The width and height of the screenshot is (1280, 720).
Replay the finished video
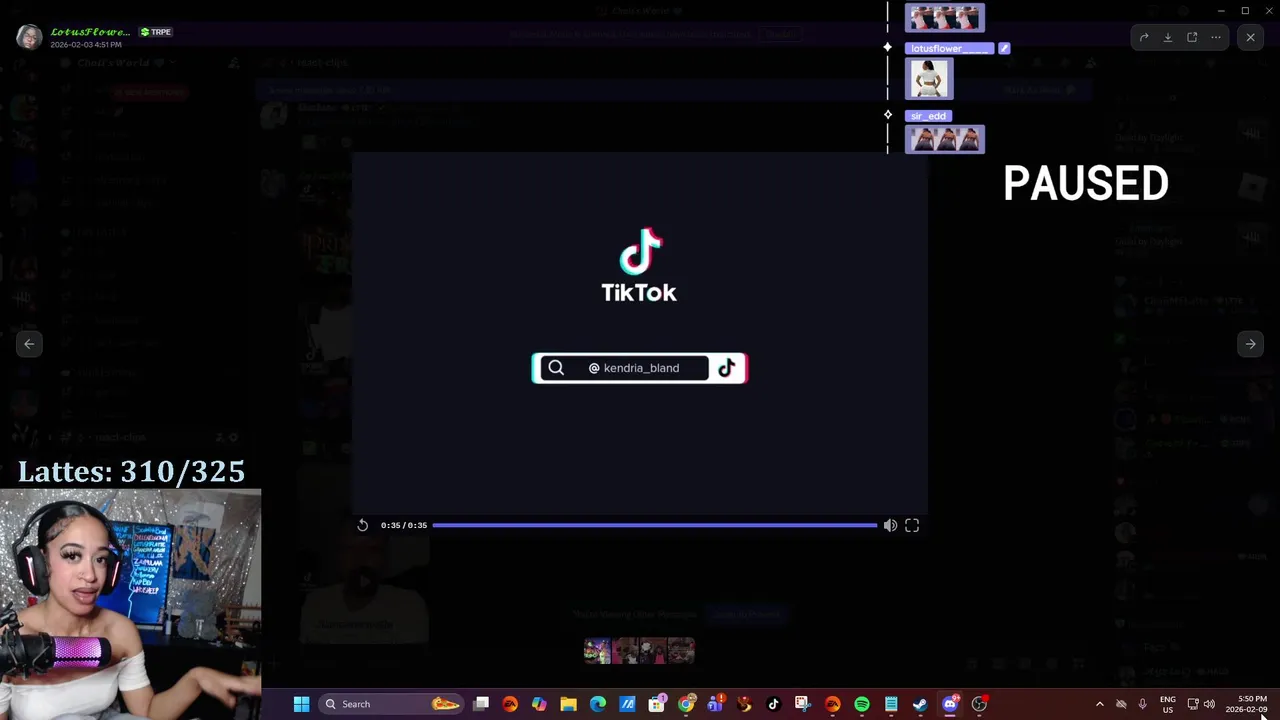click(363, 525)
